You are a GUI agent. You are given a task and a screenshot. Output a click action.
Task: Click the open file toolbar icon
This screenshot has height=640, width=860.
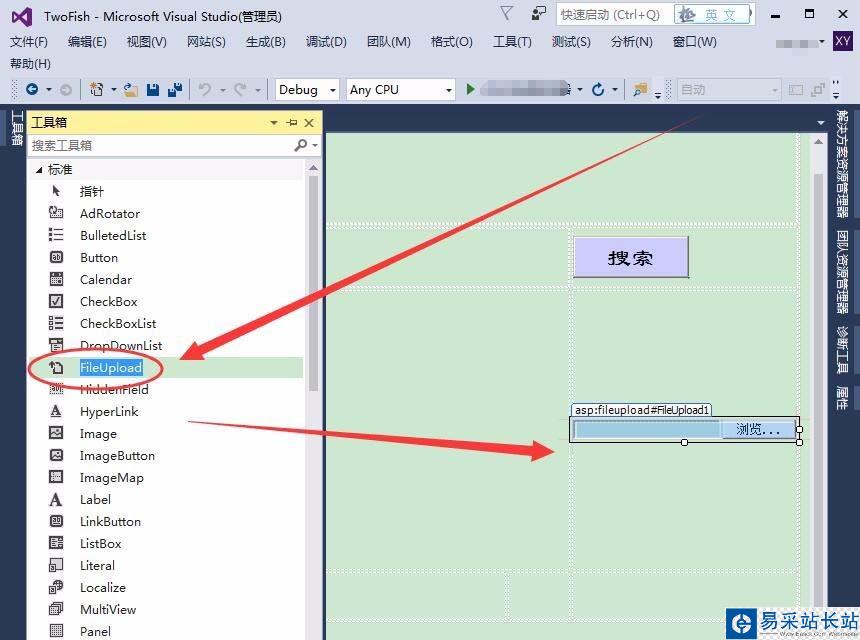click(x=131, y=89)
